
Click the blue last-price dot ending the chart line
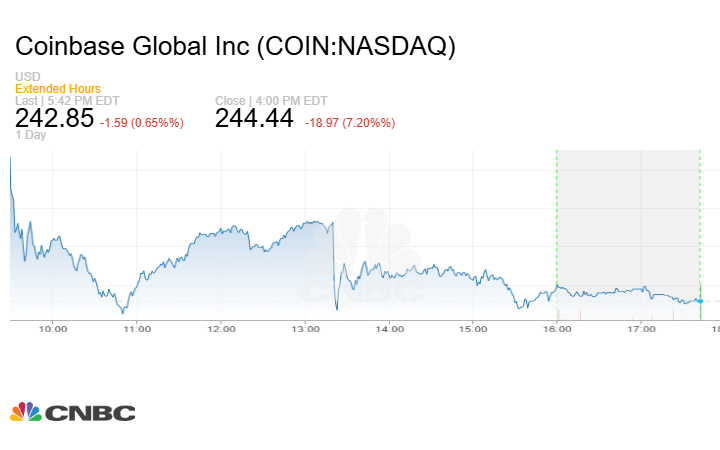(699, 300)
